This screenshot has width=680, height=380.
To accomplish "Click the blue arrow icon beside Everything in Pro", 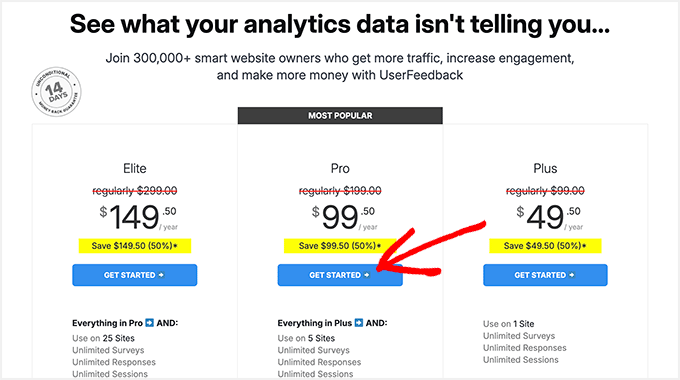I will (150, 323).
